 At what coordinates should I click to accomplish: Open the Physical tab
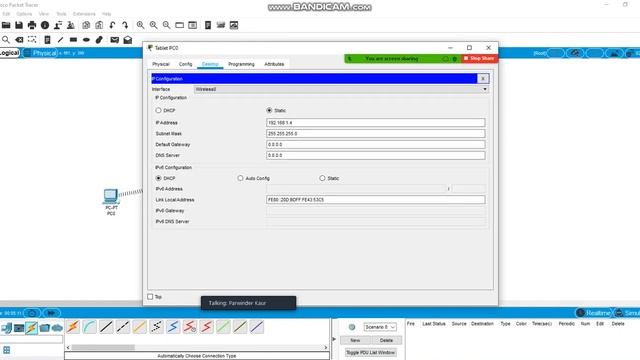coord(160,64)
